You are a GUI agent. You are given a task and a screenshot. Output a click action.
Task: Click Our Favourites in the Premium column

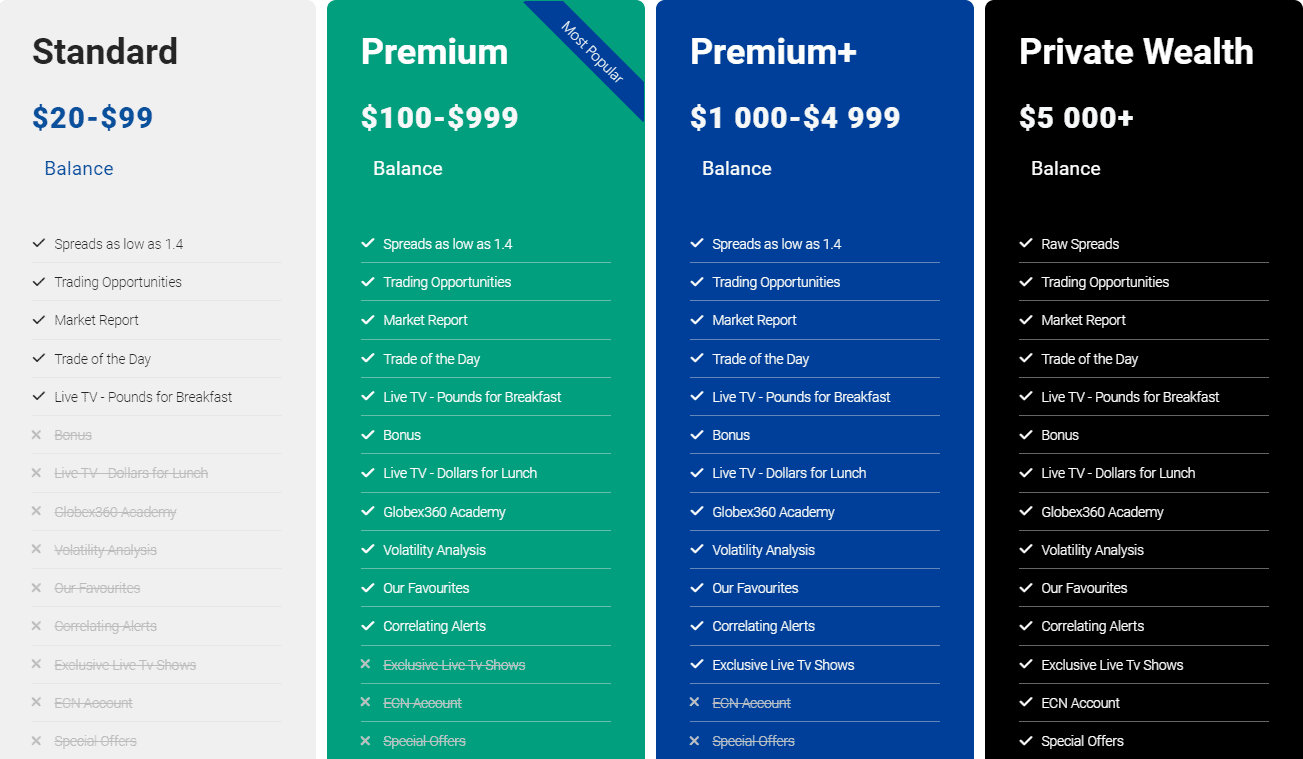426,588
